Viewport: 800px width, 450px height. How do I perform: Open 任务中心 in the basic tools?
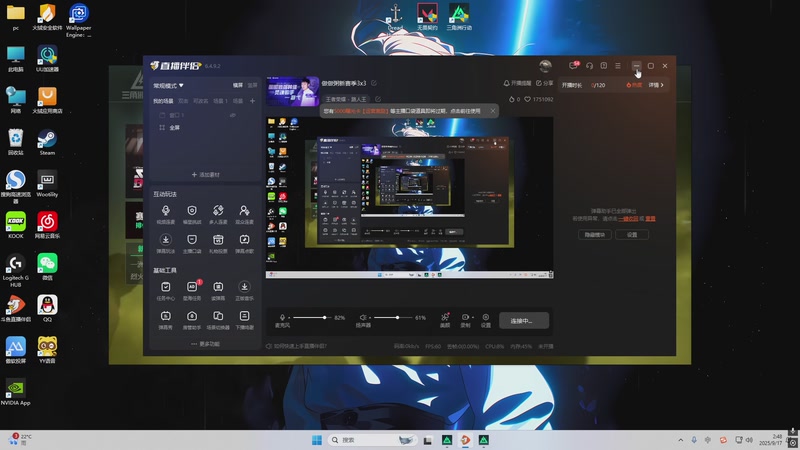(165, 287)
